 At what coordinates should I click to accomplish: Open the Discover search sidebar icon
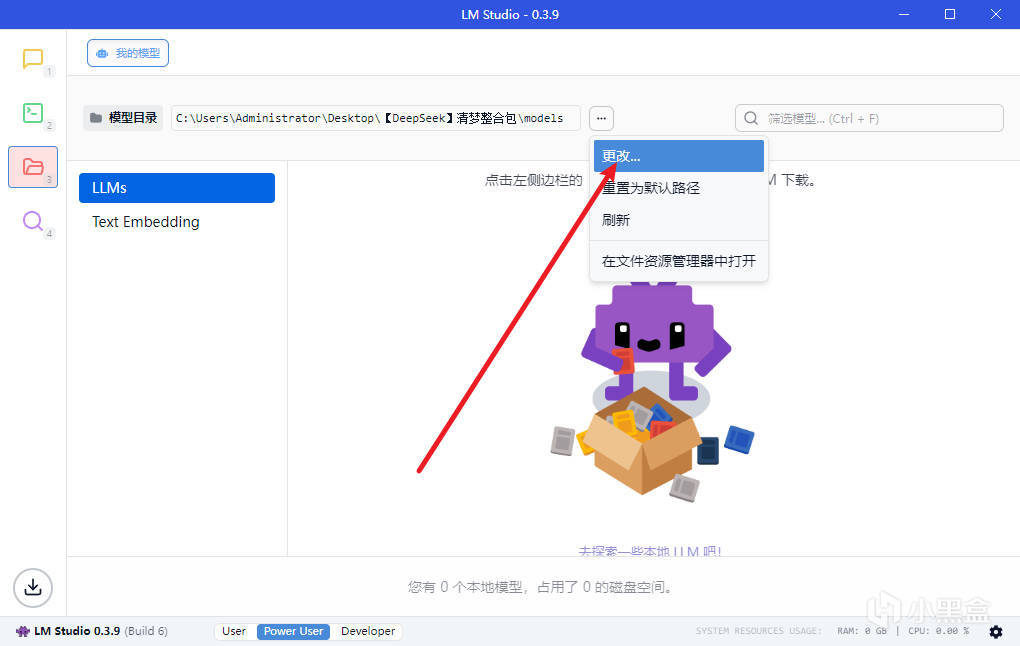33,221
